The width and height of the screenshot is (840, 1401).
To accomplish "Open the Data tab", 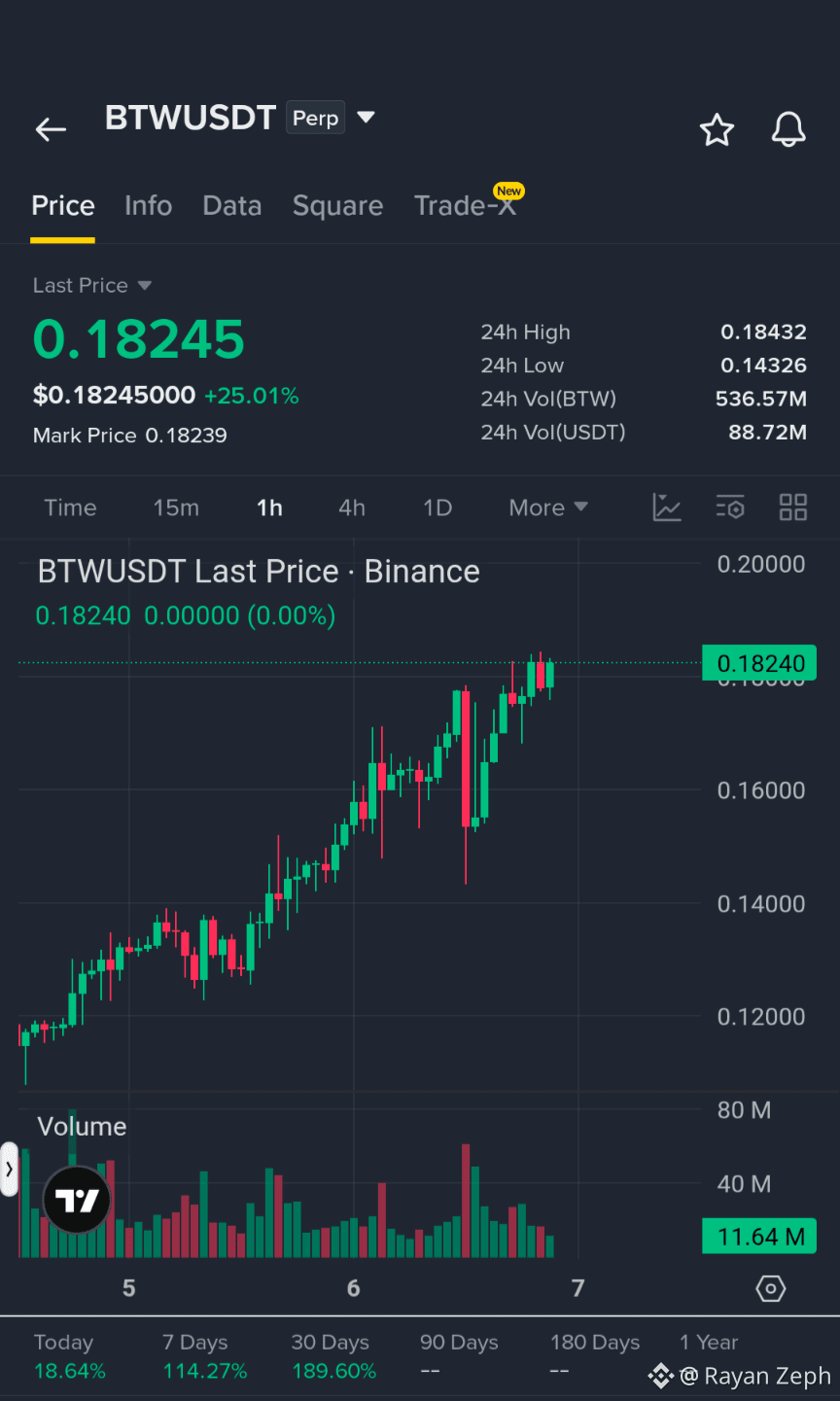I will click(232, 206).
